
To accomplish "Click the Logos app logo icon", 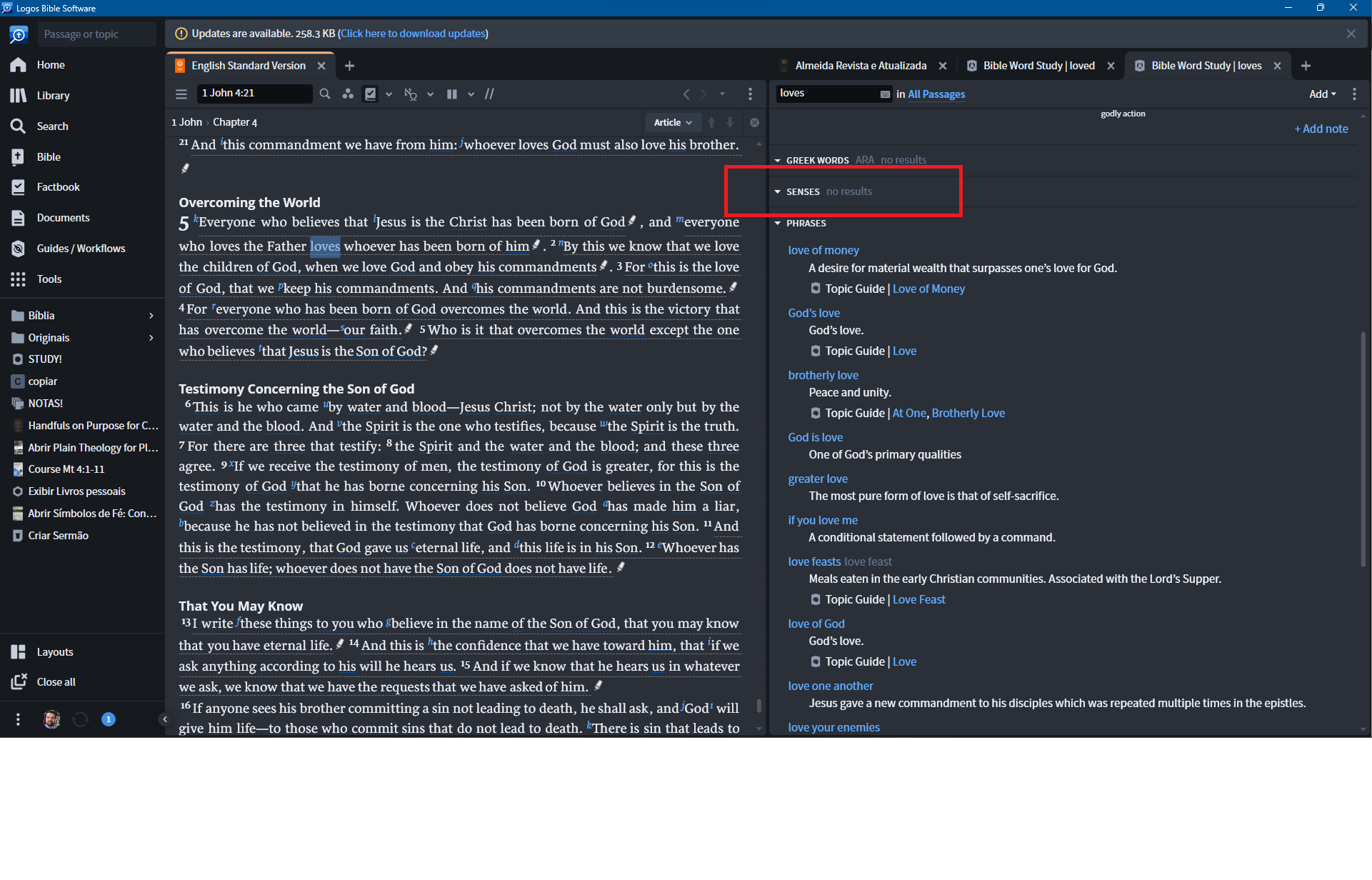I will [19, 34].
